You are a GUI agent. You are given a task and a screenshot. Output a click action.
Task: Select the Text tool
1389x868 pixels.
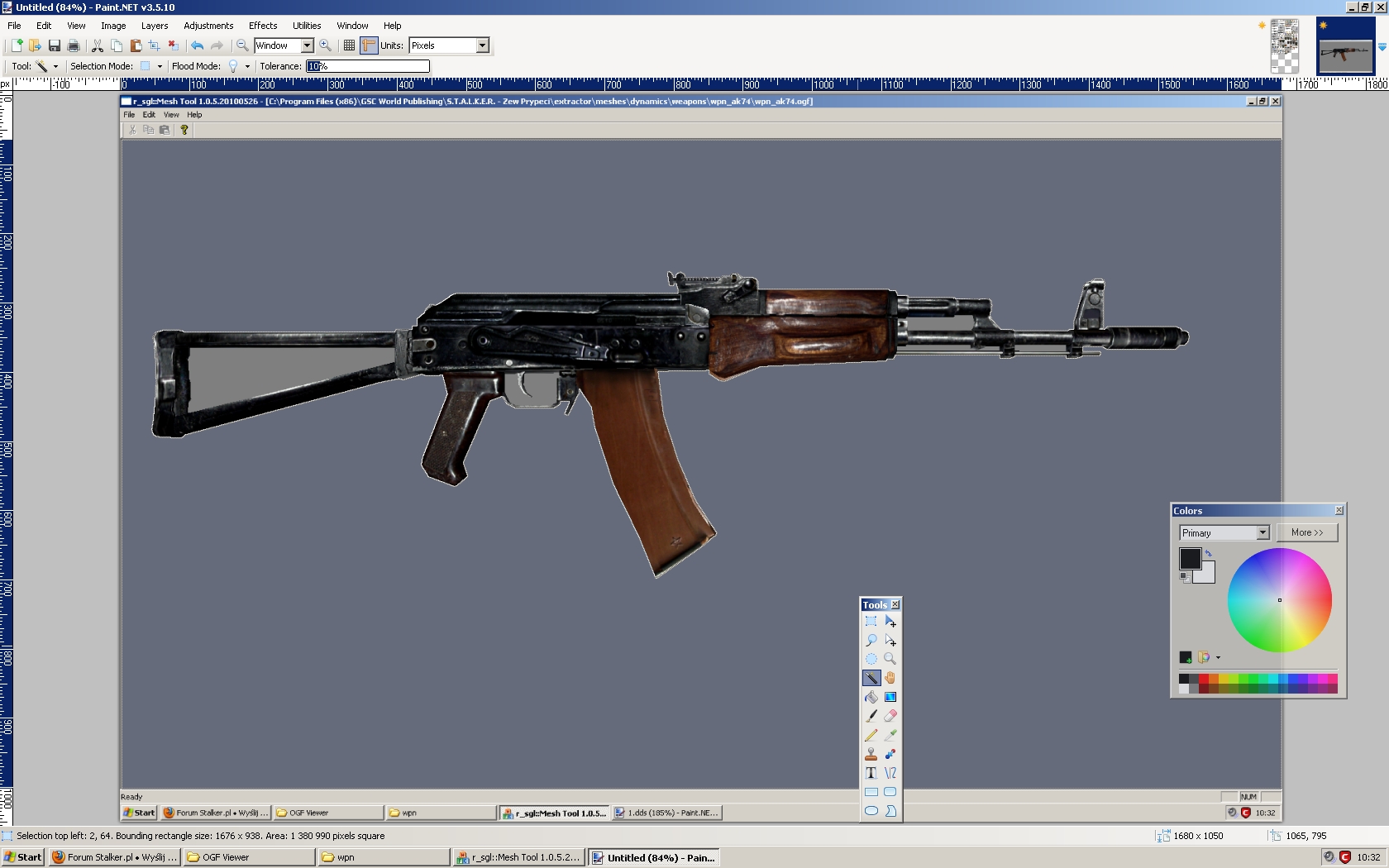pyautogui.click(x=871, y=773)
